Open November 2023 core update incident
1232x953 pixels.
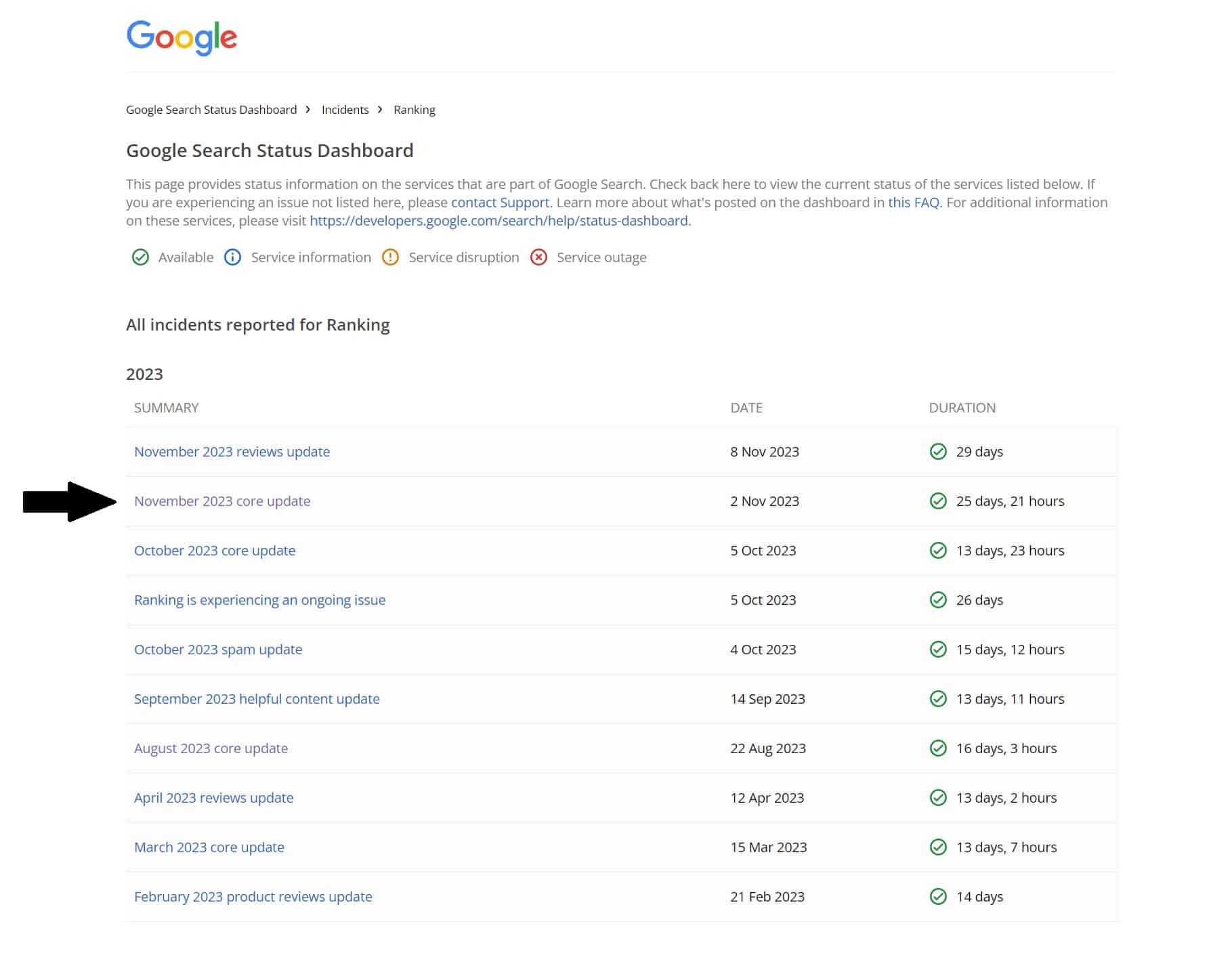(222, 501)
